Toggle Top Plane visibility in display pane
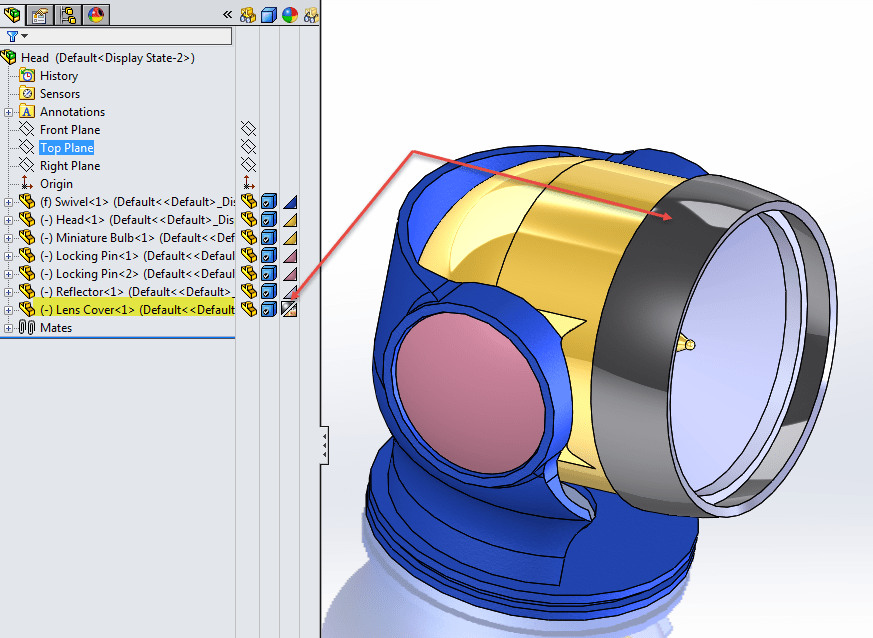Viewport: 873px width, 638px height. [x=248, y=147]
